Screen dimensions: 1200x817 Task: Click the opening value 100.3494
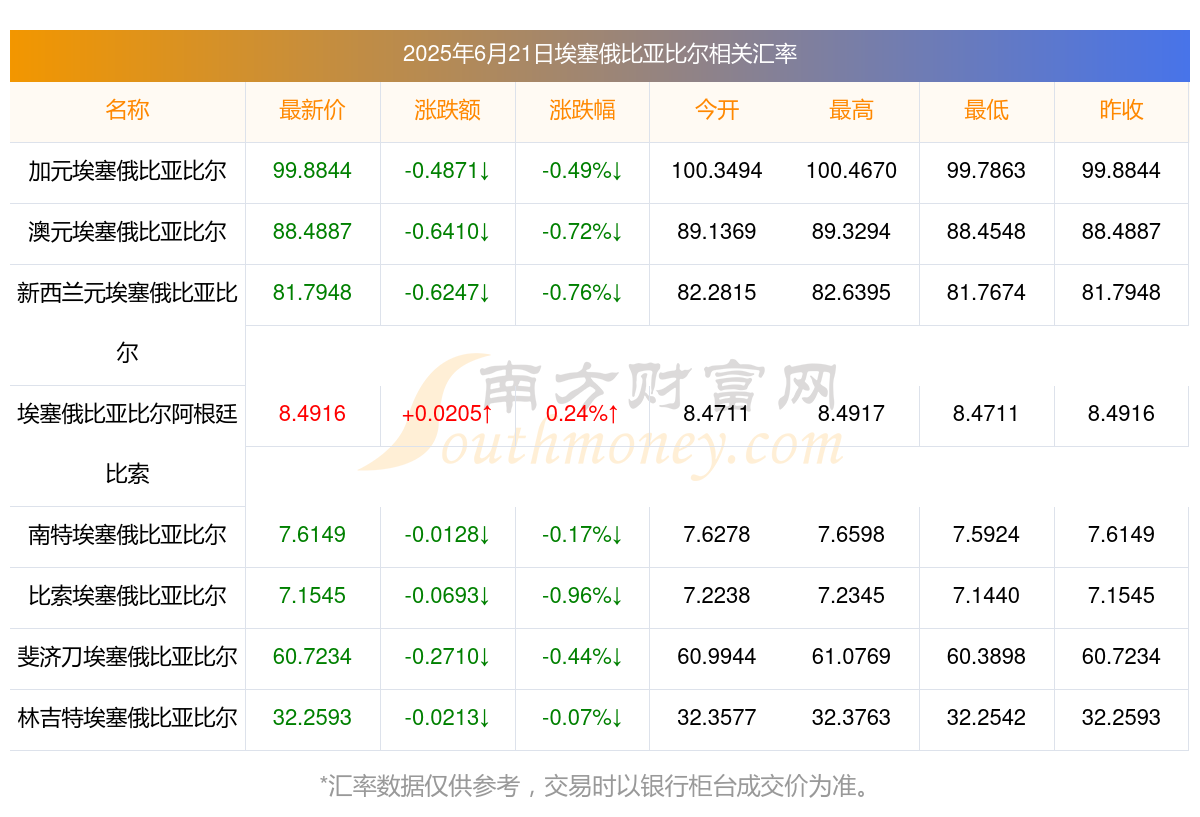pyautogui.click(x=717, y=171)
